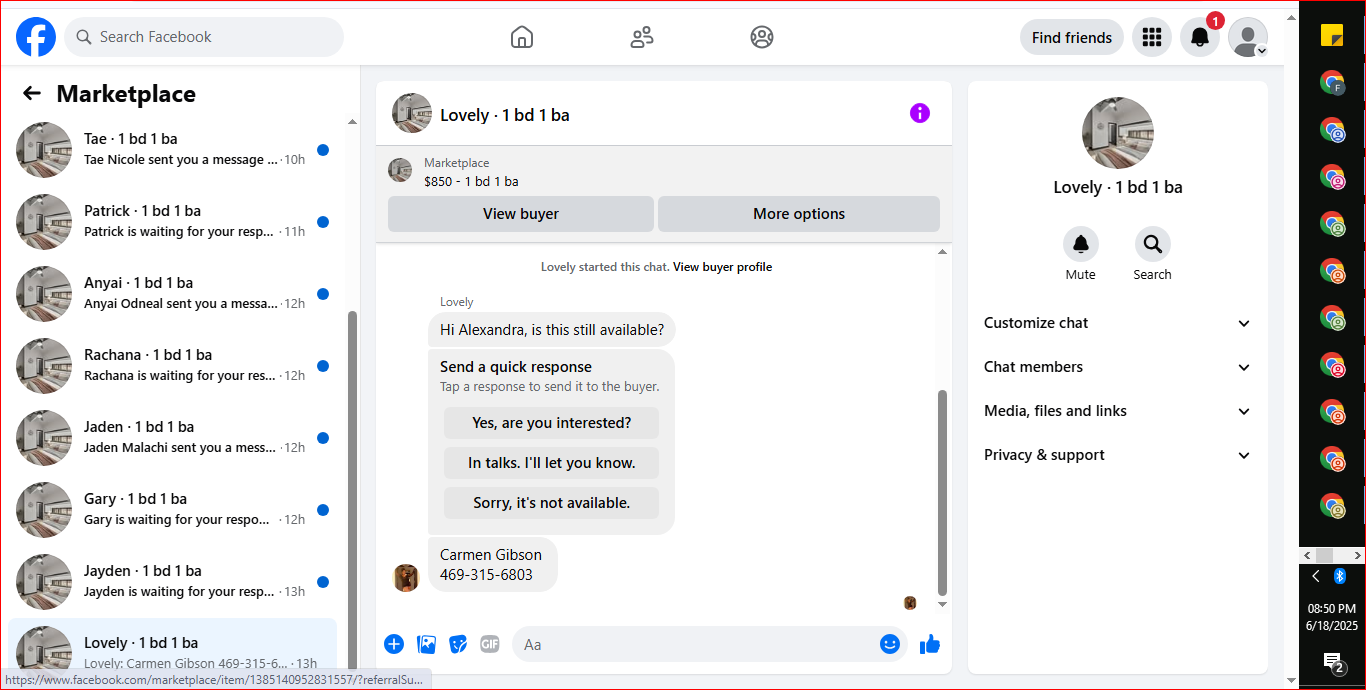Click the purple conversation info icon
The width and height of the screenshot is (1366, 690).
click(x=920, y=113)
